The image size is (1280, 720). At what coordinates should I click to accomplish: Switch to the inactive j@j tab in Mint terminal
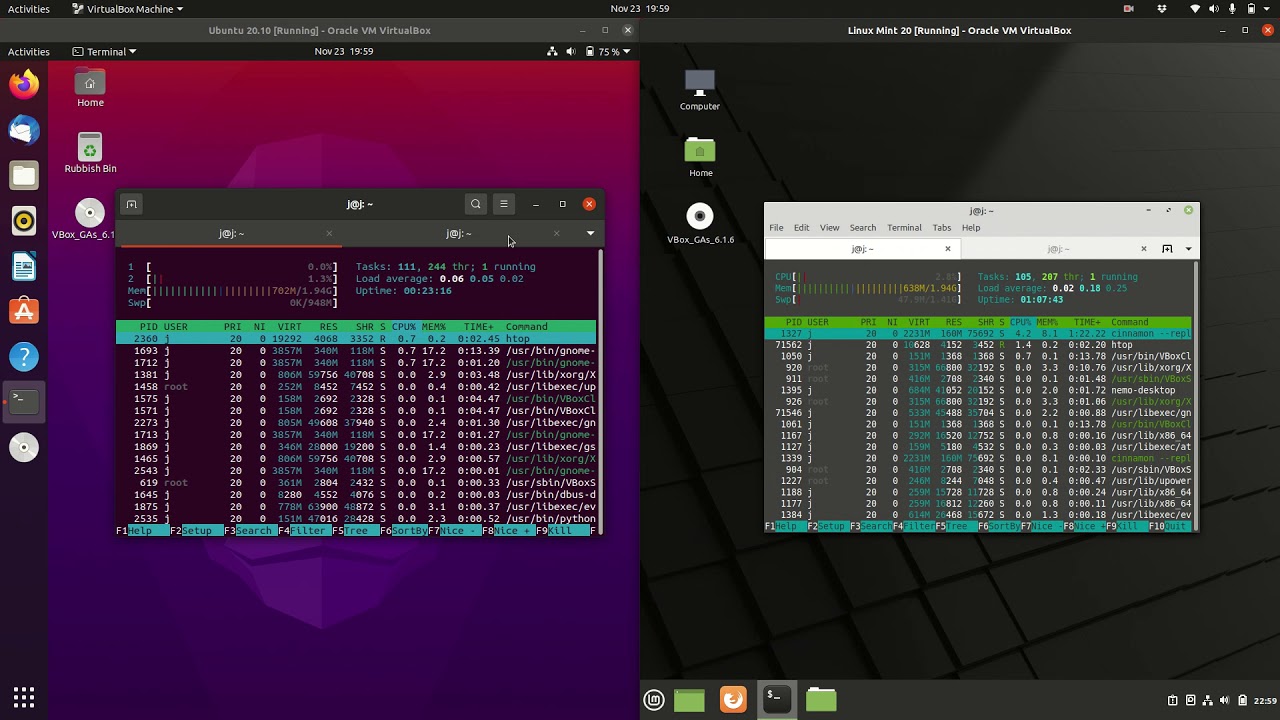pos(1057,249)
